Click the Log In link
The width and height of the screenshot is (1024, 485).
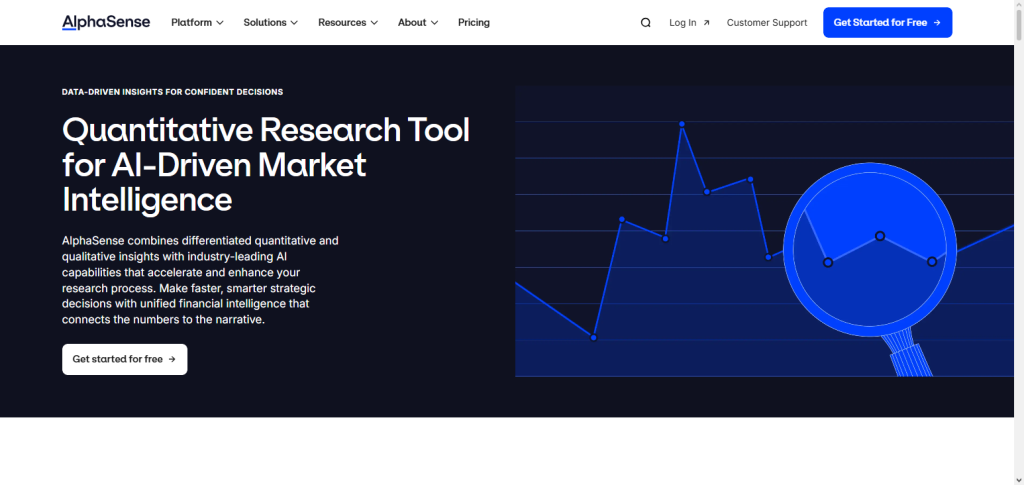tap(689, 23)
